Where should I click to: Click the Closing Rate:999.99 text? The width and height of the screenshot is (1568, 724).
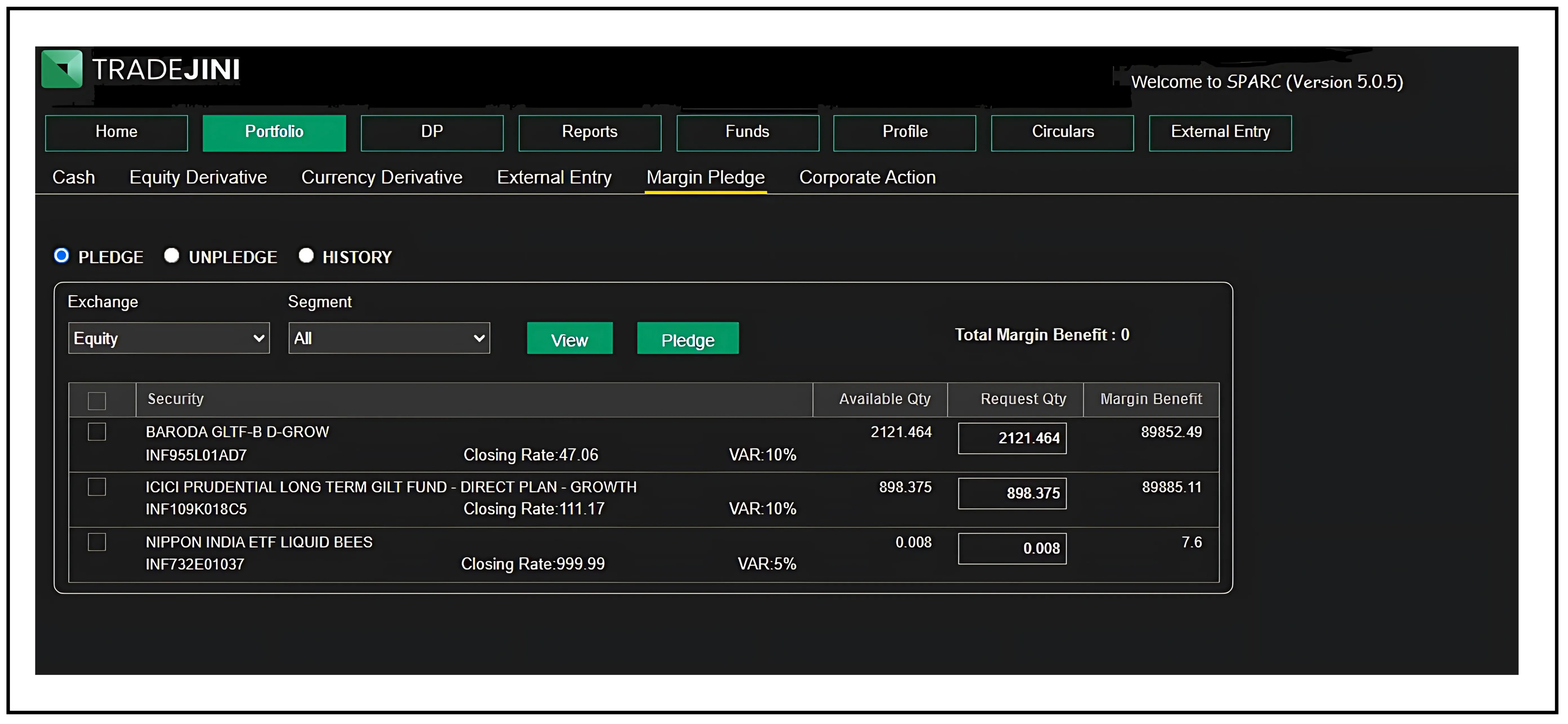coord(533,565)
